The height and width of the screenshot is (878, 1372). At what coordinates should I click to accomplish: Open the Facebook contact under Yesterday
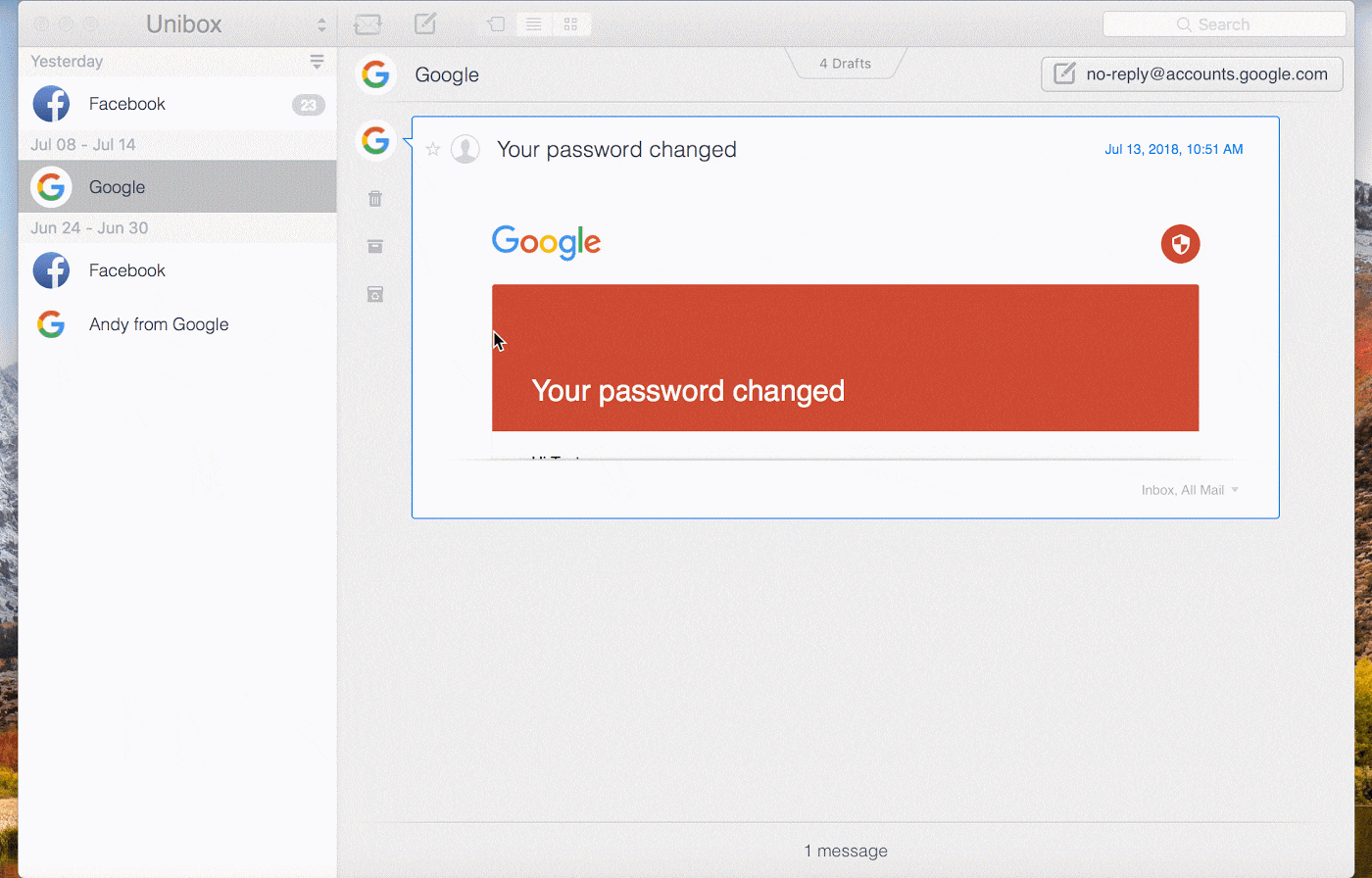tap(177, 104)
